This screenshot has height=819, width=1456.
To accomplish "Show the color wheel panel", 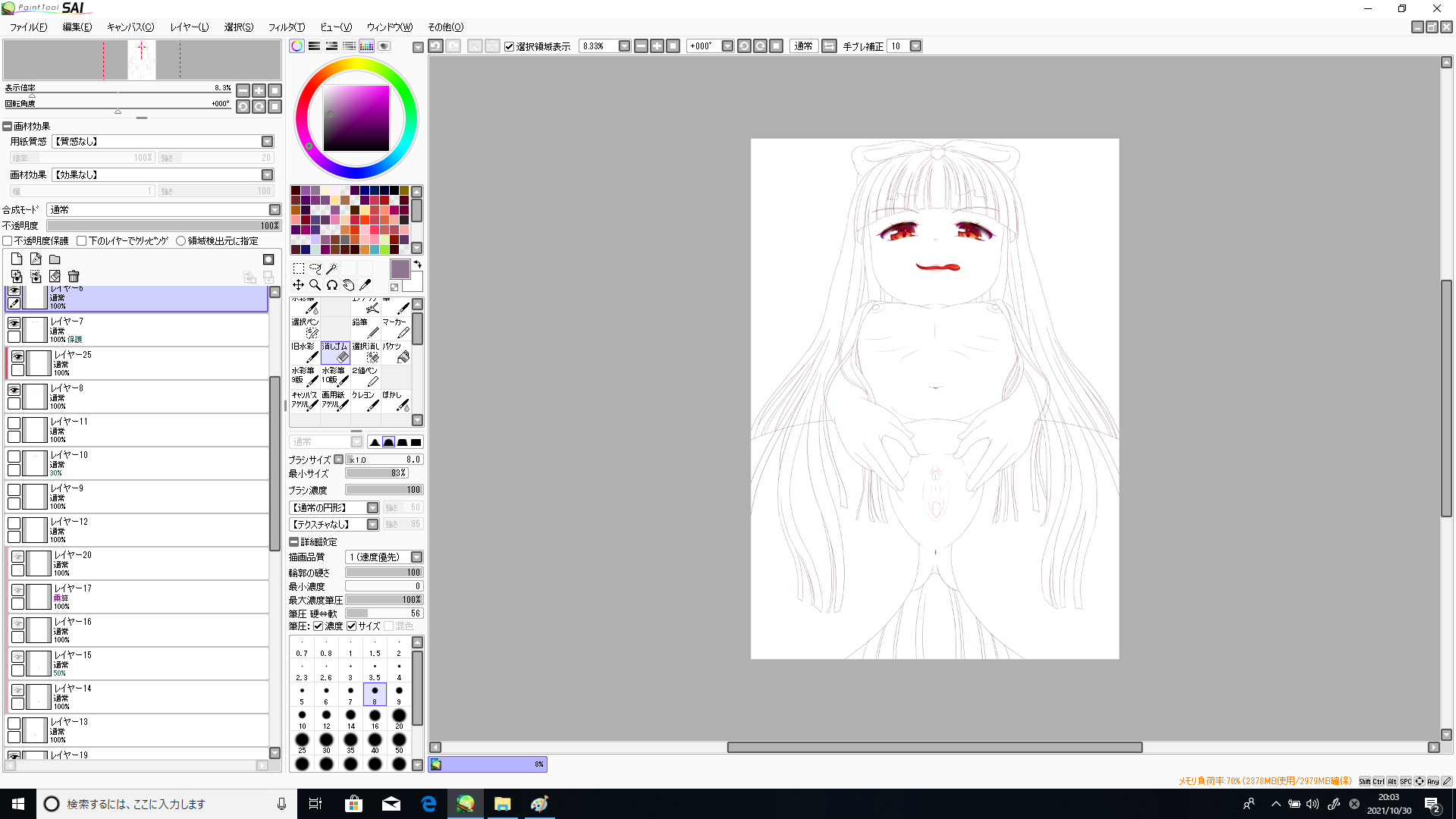I will (x=297, y=46).
